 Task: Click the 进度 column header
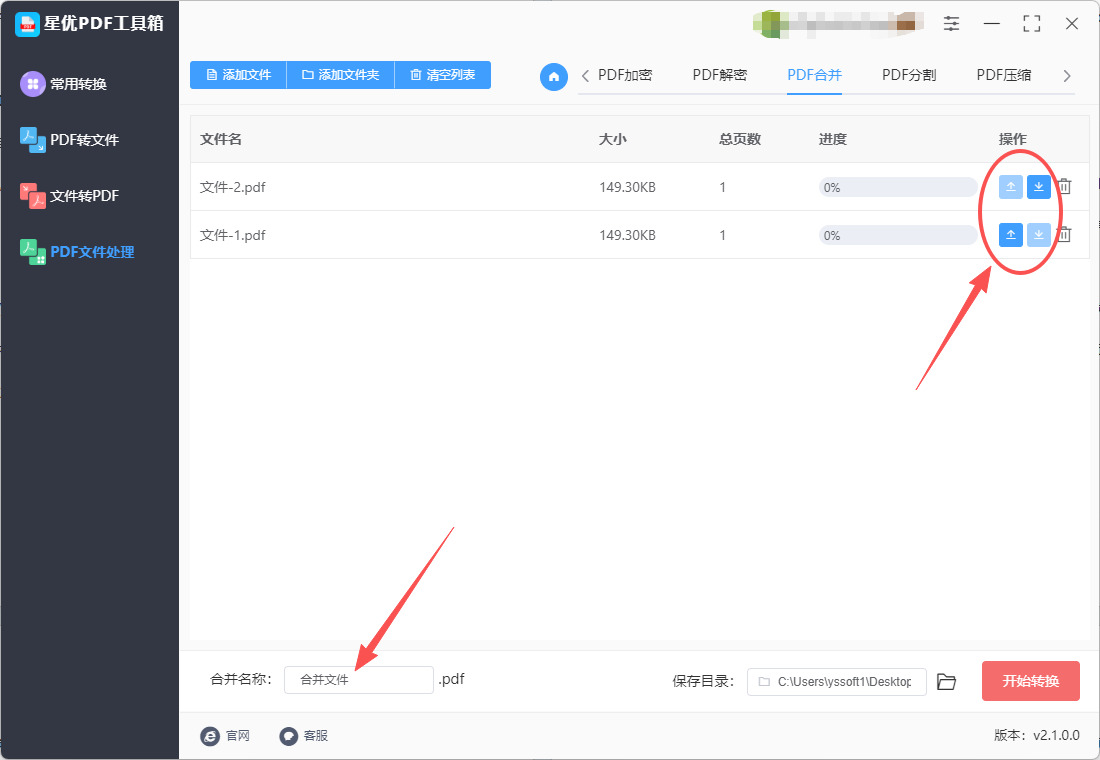tap(833, 139)
